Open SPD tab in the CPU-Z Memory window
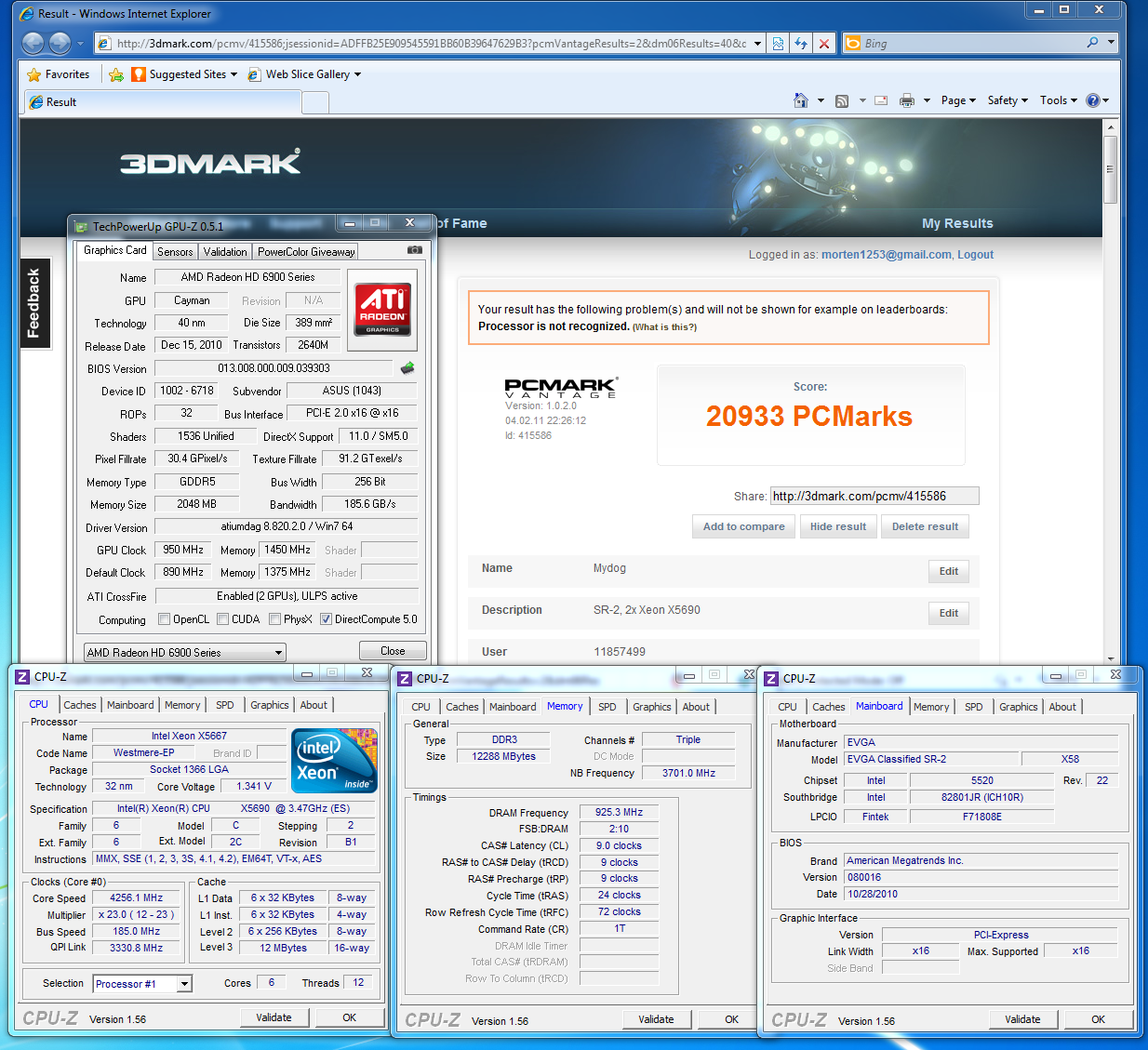The height and width of the screenshot is (1050, 1148). (x=607, y=707)
